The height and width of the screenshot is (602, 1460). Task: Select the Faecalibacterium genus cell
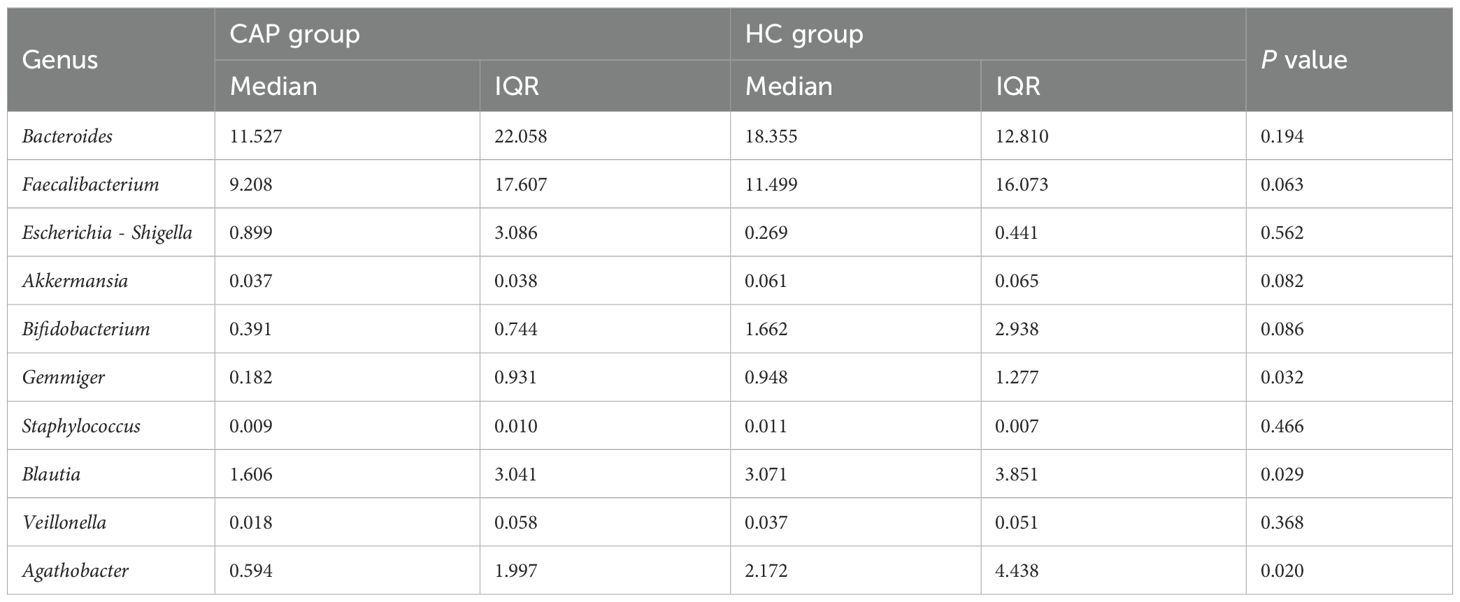pos(90,184)
